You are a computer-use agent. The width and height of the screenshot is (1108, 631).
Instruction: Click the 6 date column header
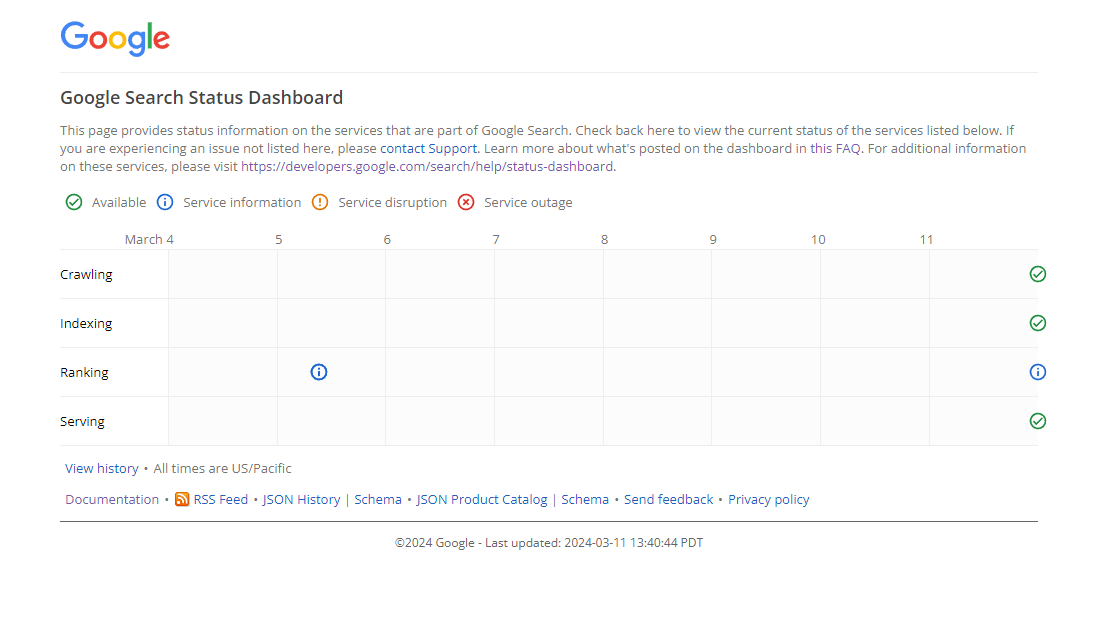(387, 240)
